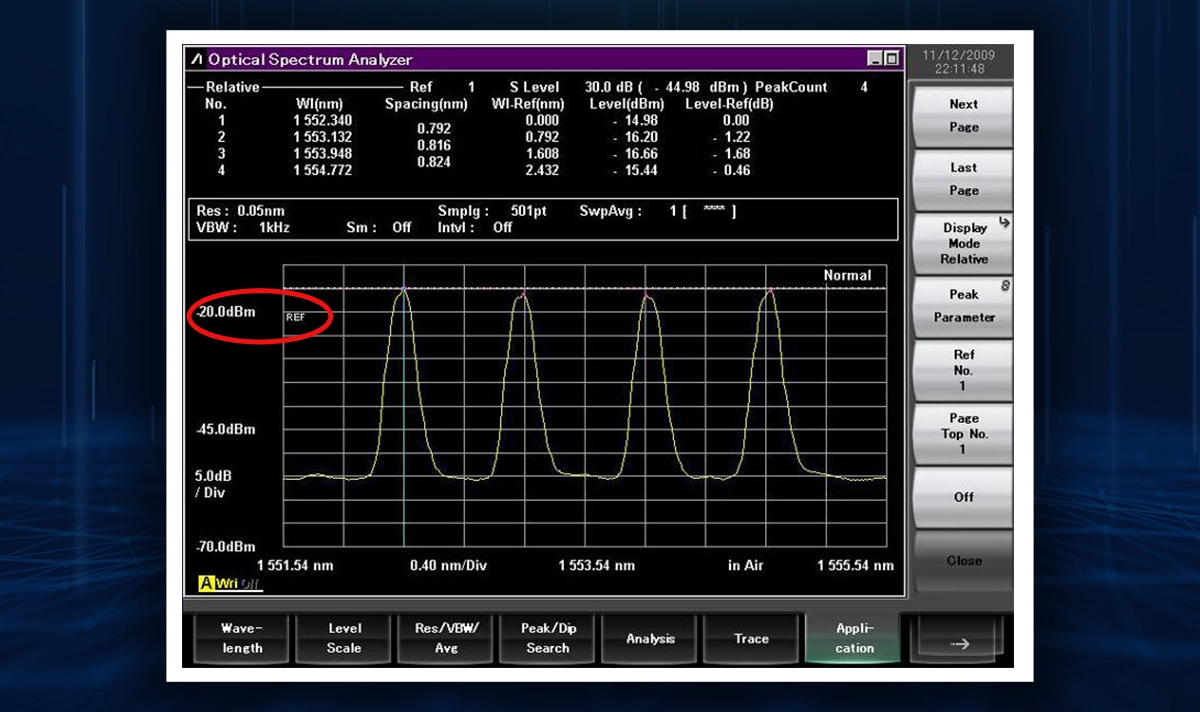
Task: Click the Smplg: 501pt setting
Action: pos(492,211)
